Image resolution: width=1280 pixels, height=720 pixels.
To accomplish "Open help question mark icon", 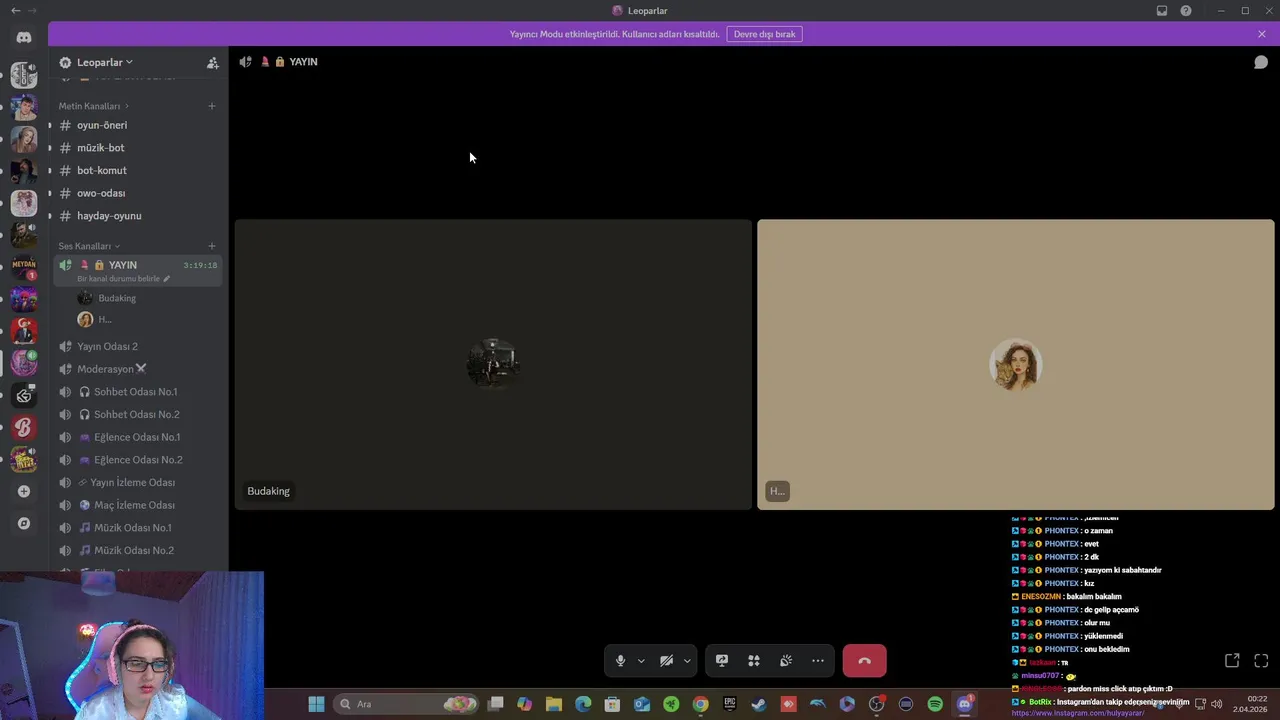I will pyautogui.click(x=1186, y=11).
